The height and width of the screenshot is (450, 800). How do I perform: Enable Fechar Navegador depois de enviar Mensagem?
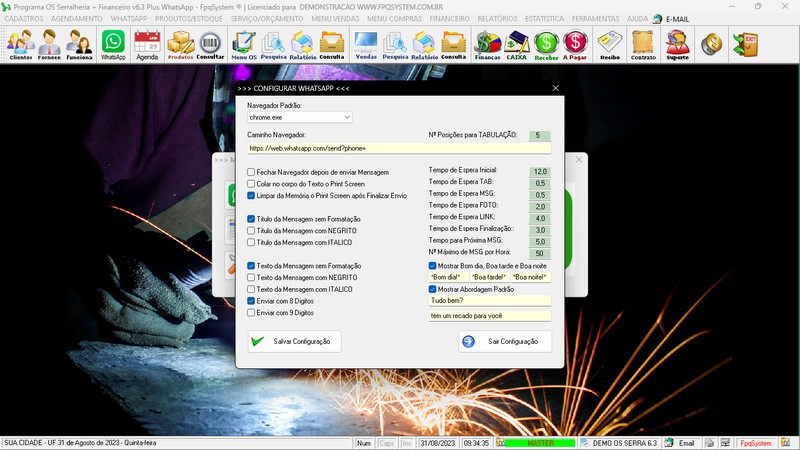point(252,172)
